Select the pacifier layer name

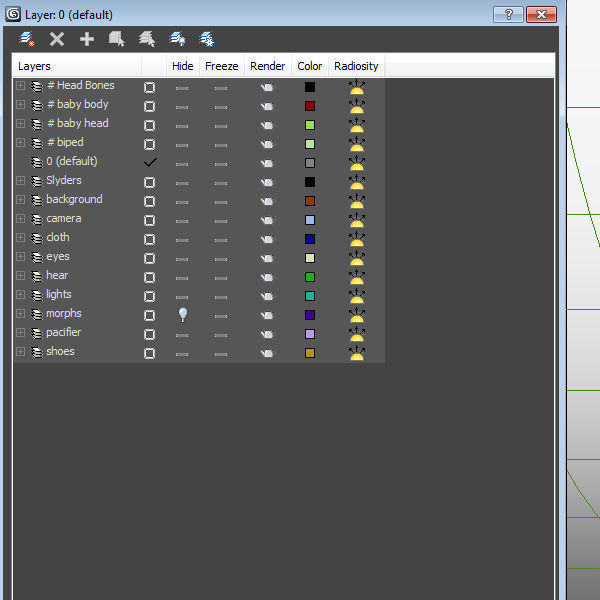coord(64,332)
